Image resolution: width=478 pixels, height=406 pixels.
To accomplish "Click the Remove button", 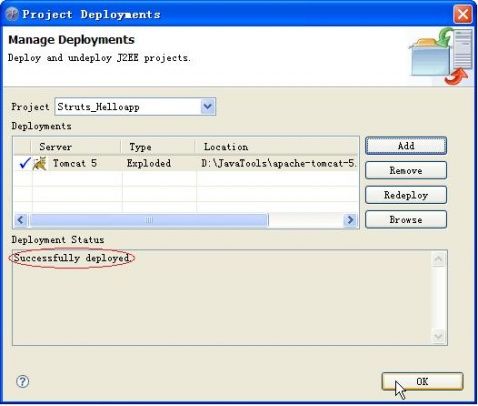I will click(x=406, y=170).
